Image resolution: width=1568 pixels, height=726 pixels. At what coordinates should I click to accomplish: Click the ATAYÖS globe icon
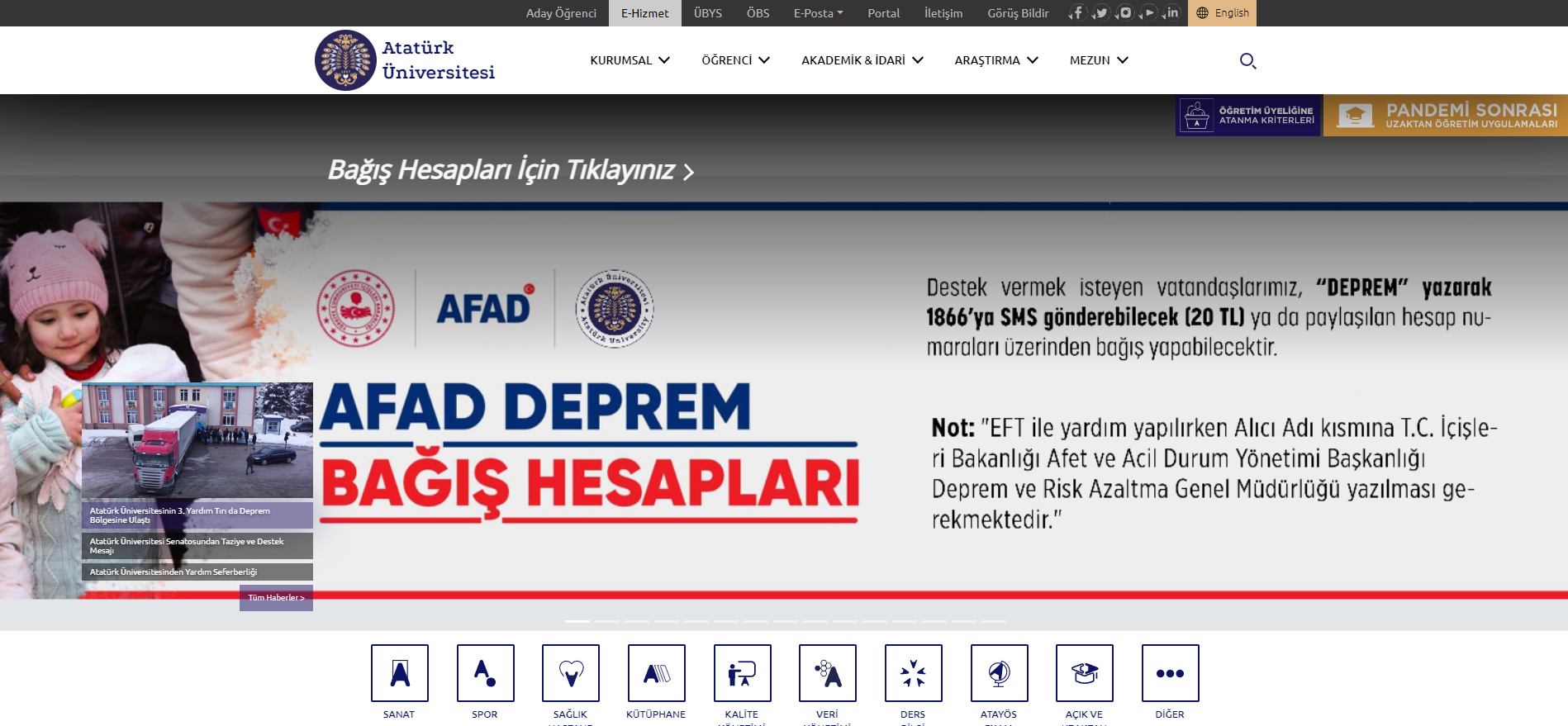coord(999,673)
